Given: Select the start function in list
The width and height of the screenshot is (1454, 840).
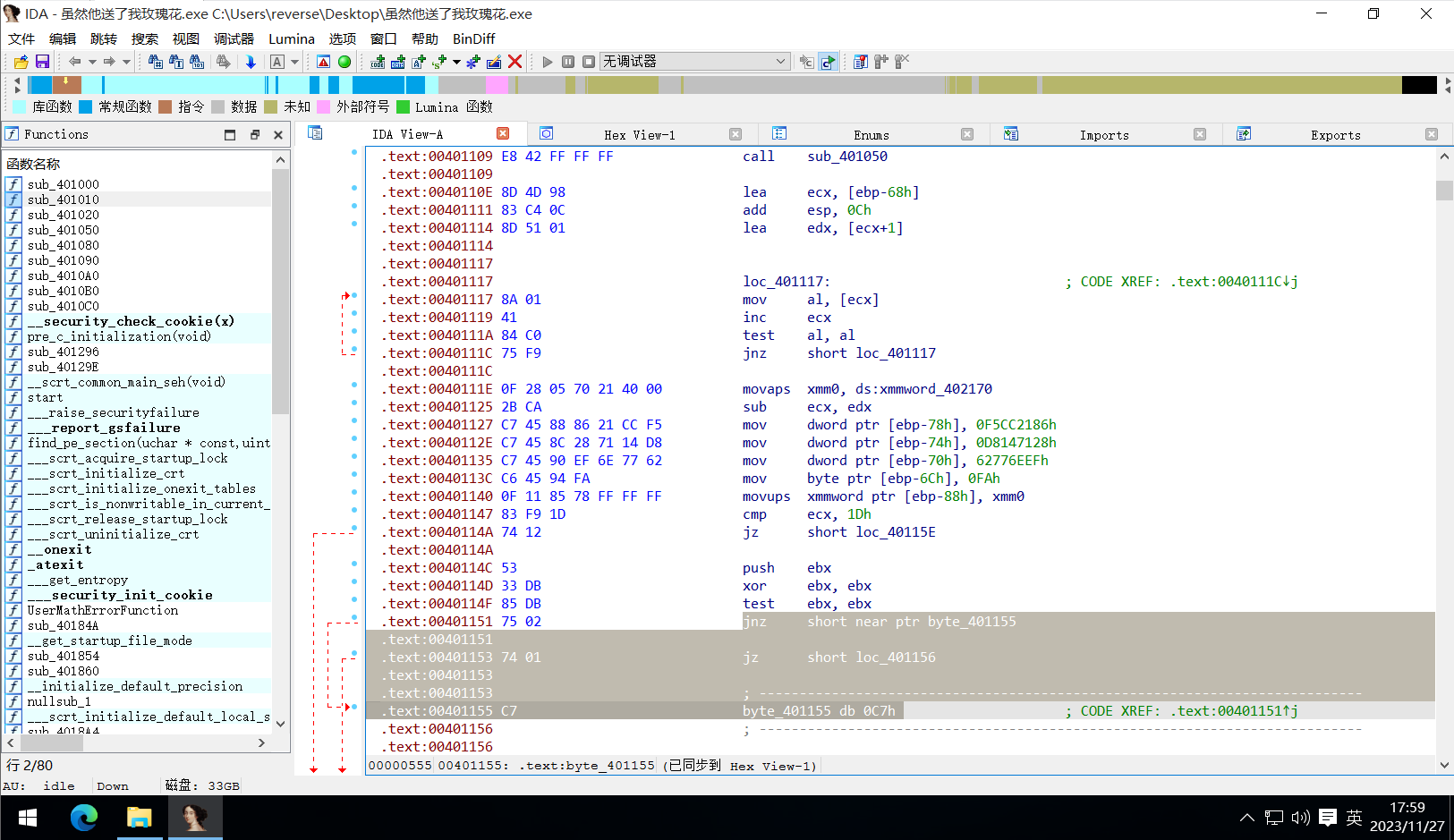Looking at the screenshot, I should [x=45, y=397].
